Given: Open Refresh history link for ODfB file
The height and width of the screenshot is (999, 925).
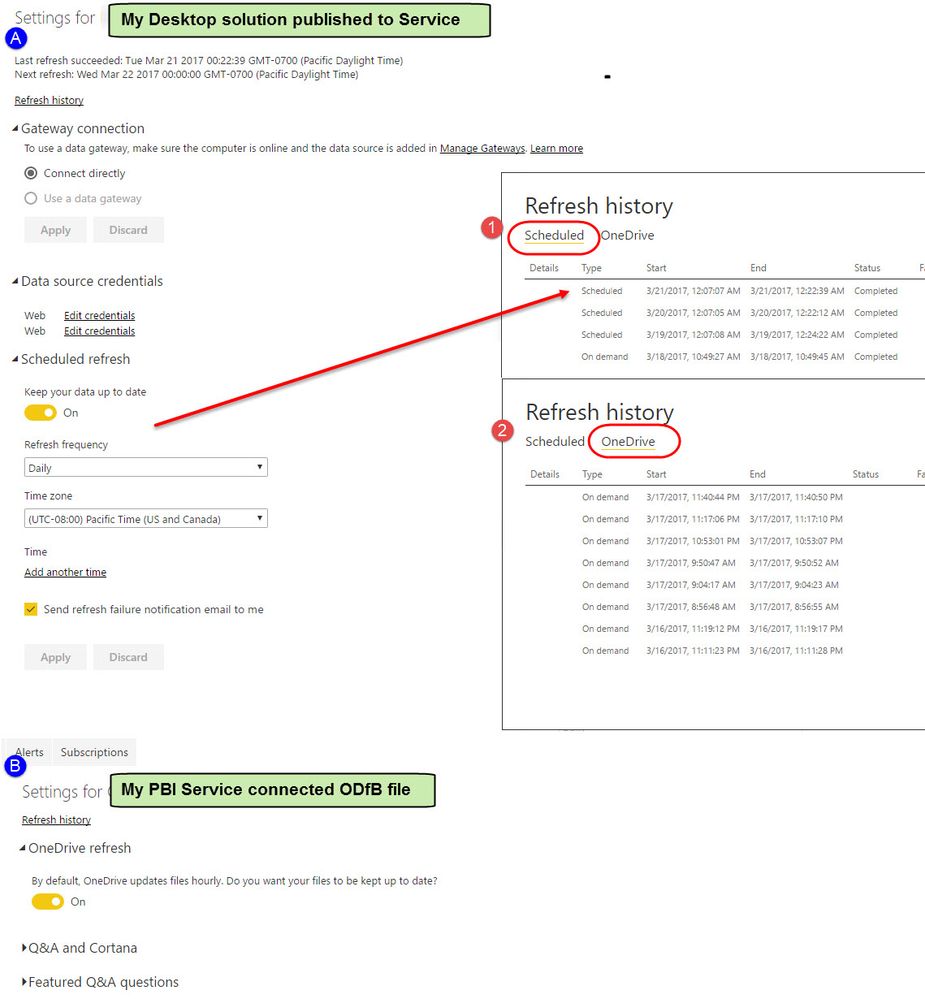Looking at the screenshot, I should pos(56,819).
